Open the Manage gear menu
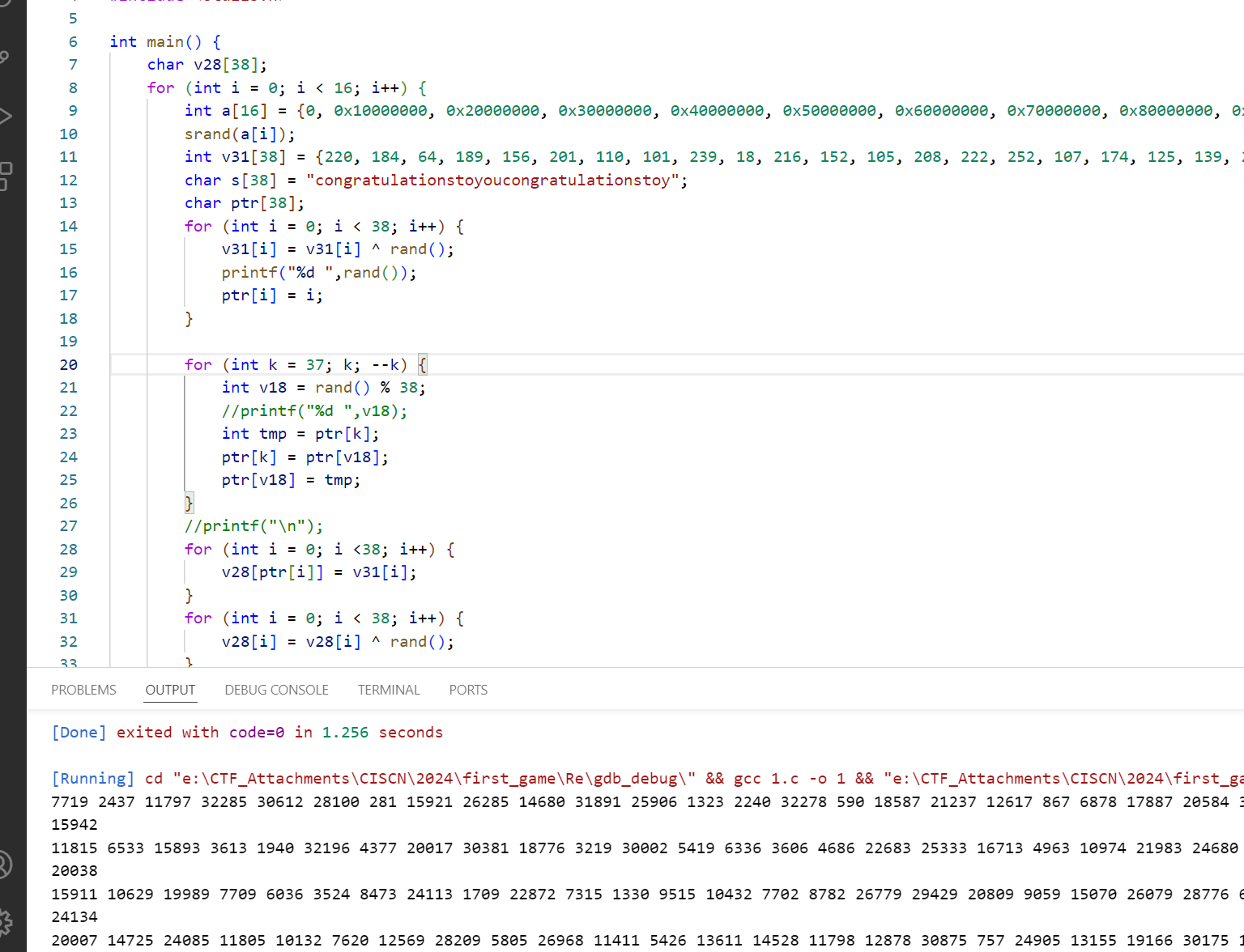This screenshot has height=952, width=1244. click(5, 921)
